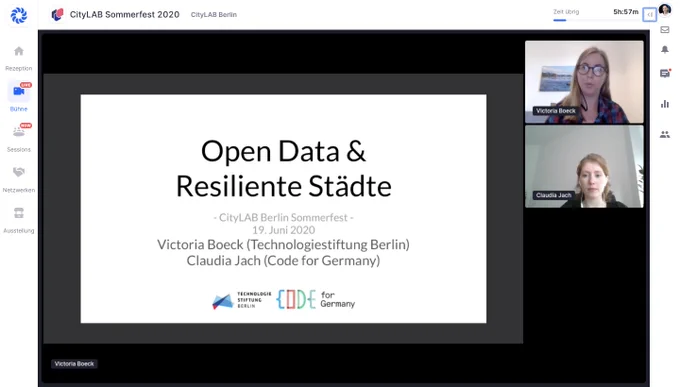Click the CityLAB event logo icon
The height and width of the screenshot is (387, 680).
tap(57, 14)
